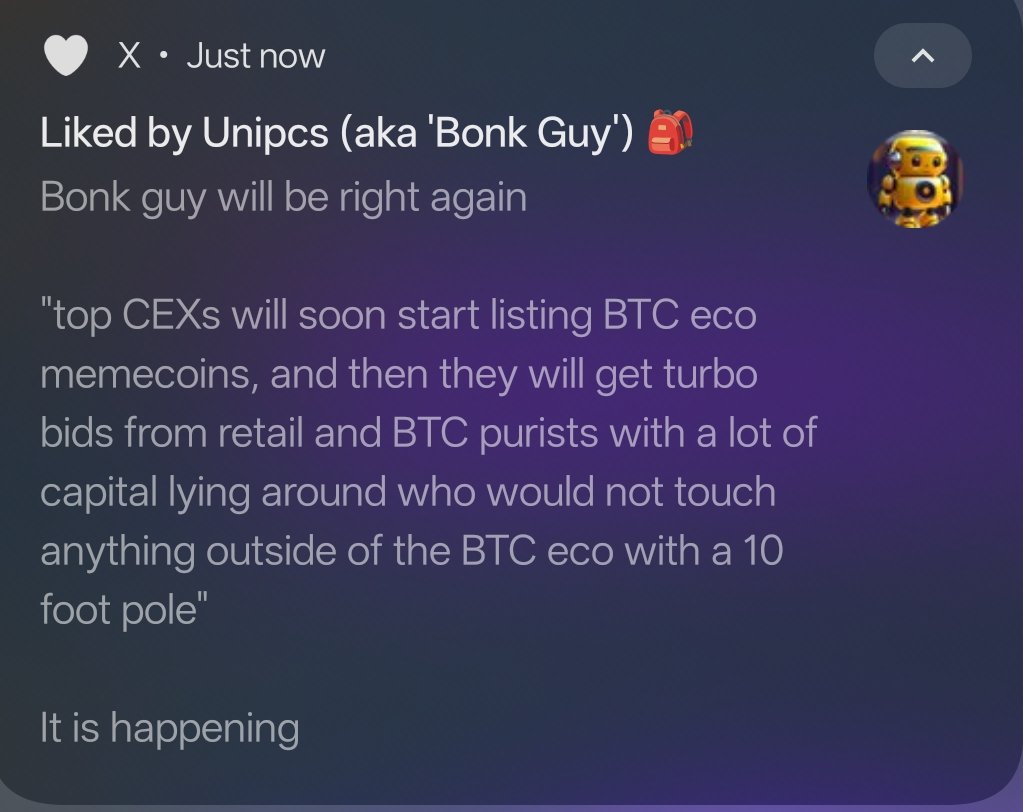The width and height of the screenshot is (1023, 812).
Task: Open the golden robot profile avatar
Action: click(x=915, y=179)
